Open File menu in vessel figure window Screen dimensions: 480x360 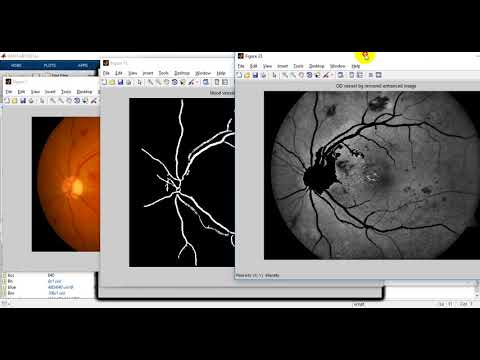(x=106, y=73)
